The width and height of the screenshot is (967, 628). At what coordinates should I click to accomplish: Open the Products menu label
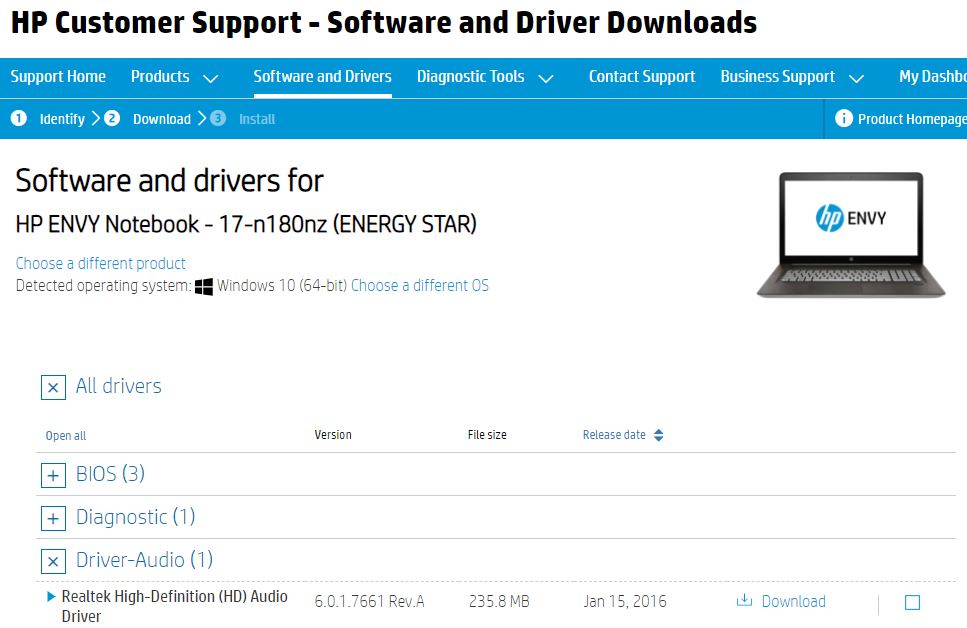pyautogui.click(x=160, y=76)
